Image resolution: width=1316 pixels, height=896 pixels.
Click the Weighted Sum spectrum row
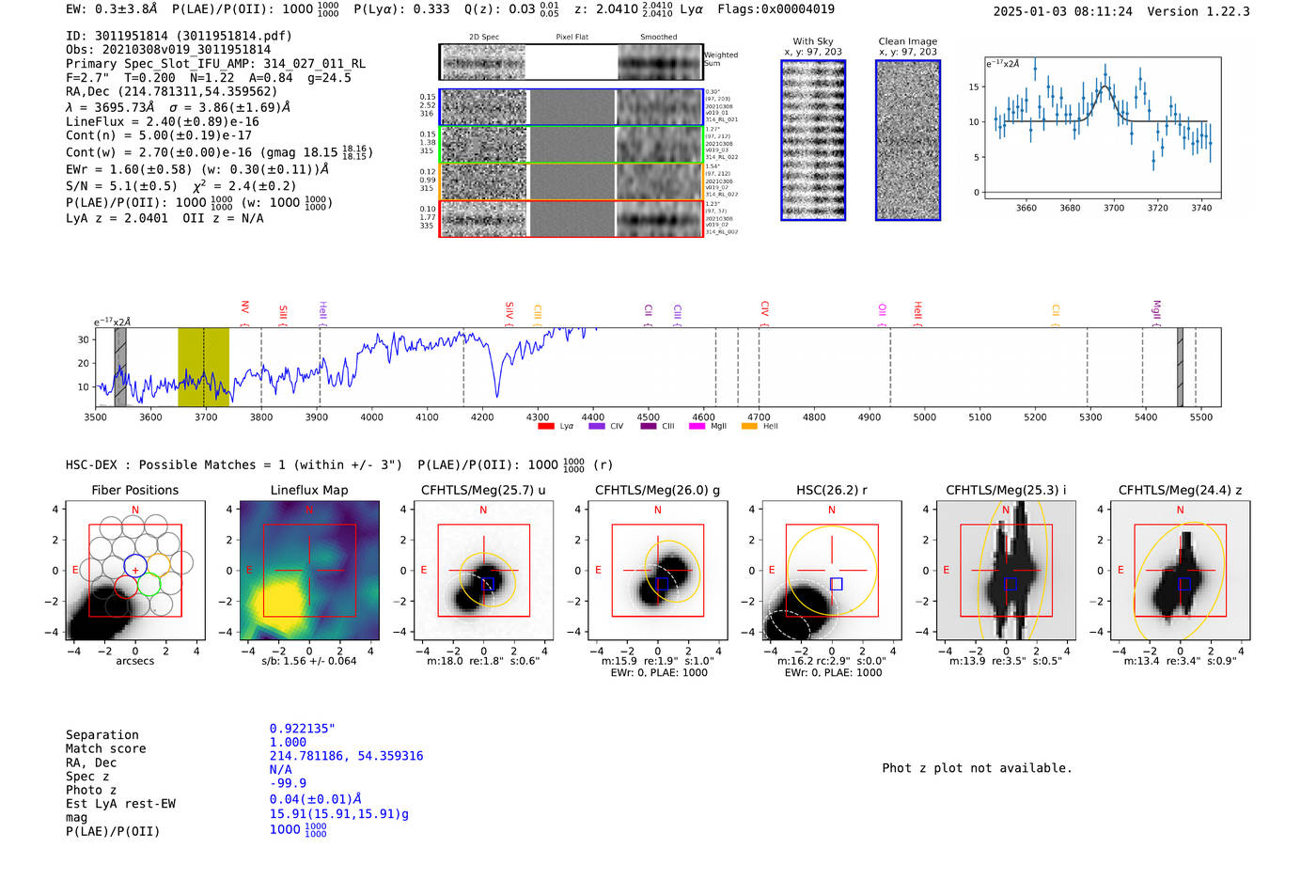coord(572,62)
